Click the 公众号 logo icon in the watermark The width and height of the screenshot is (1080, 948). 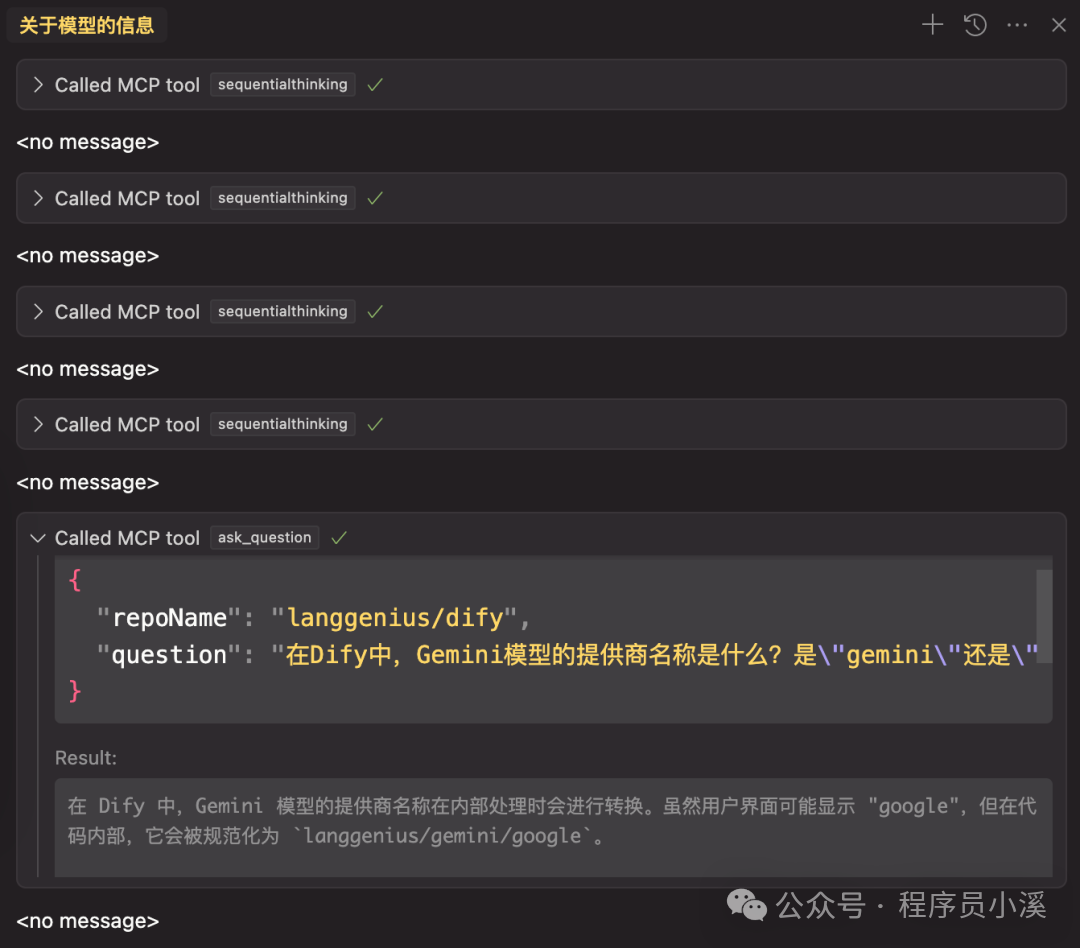click(x=747, y=906)
